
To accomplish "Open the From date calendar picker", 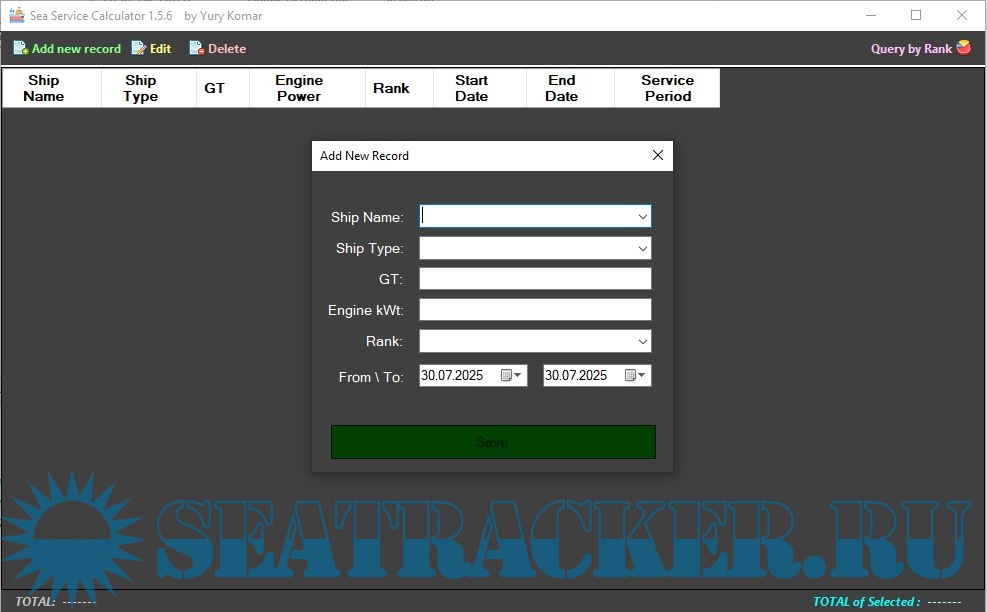I will [x=510, y=376].
